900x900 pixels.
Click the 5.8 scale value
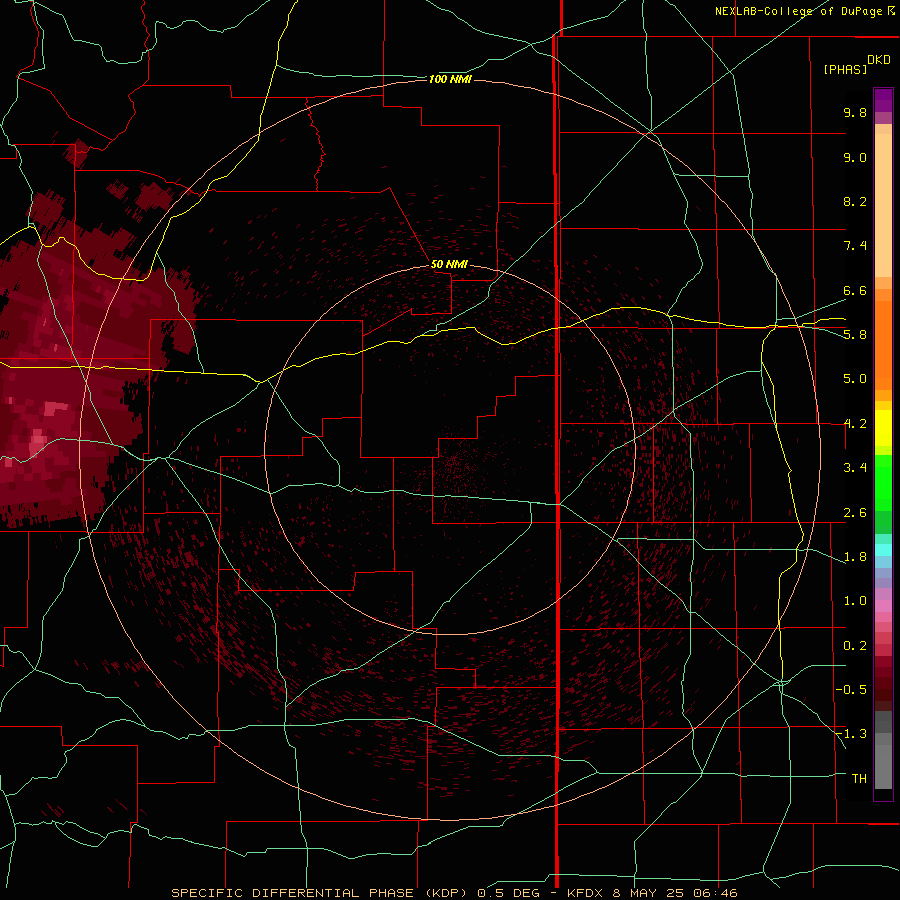pos(855,335)
